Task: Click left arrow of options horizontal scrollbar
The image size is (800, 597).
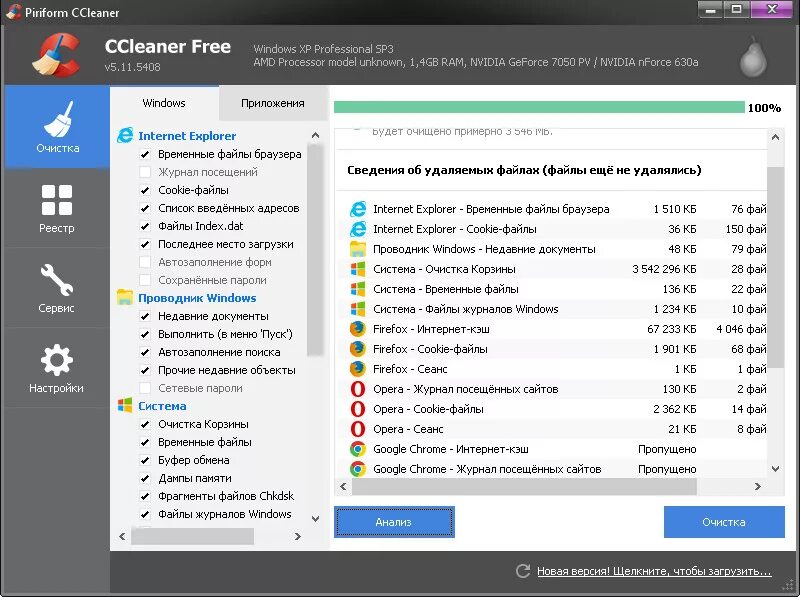Action: click(x=122, y=536)
